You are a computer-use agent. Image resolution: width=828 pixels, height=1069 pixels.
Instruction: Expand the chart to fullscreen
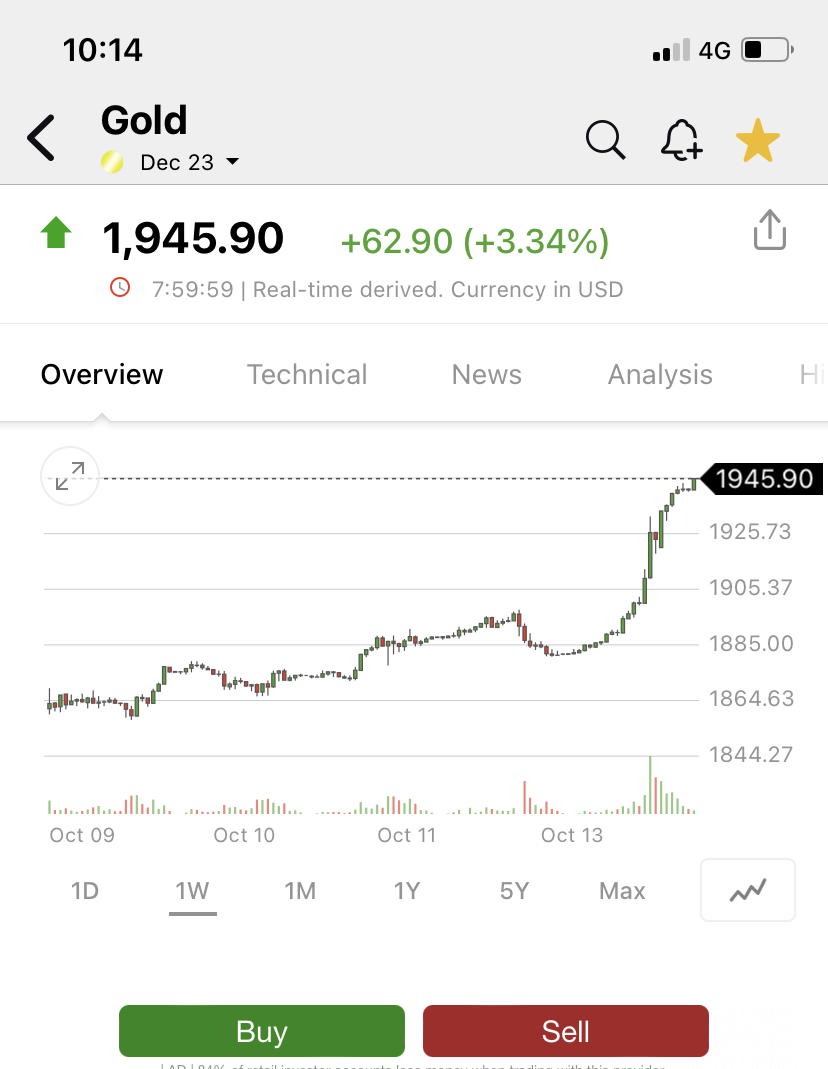point(70,476)
